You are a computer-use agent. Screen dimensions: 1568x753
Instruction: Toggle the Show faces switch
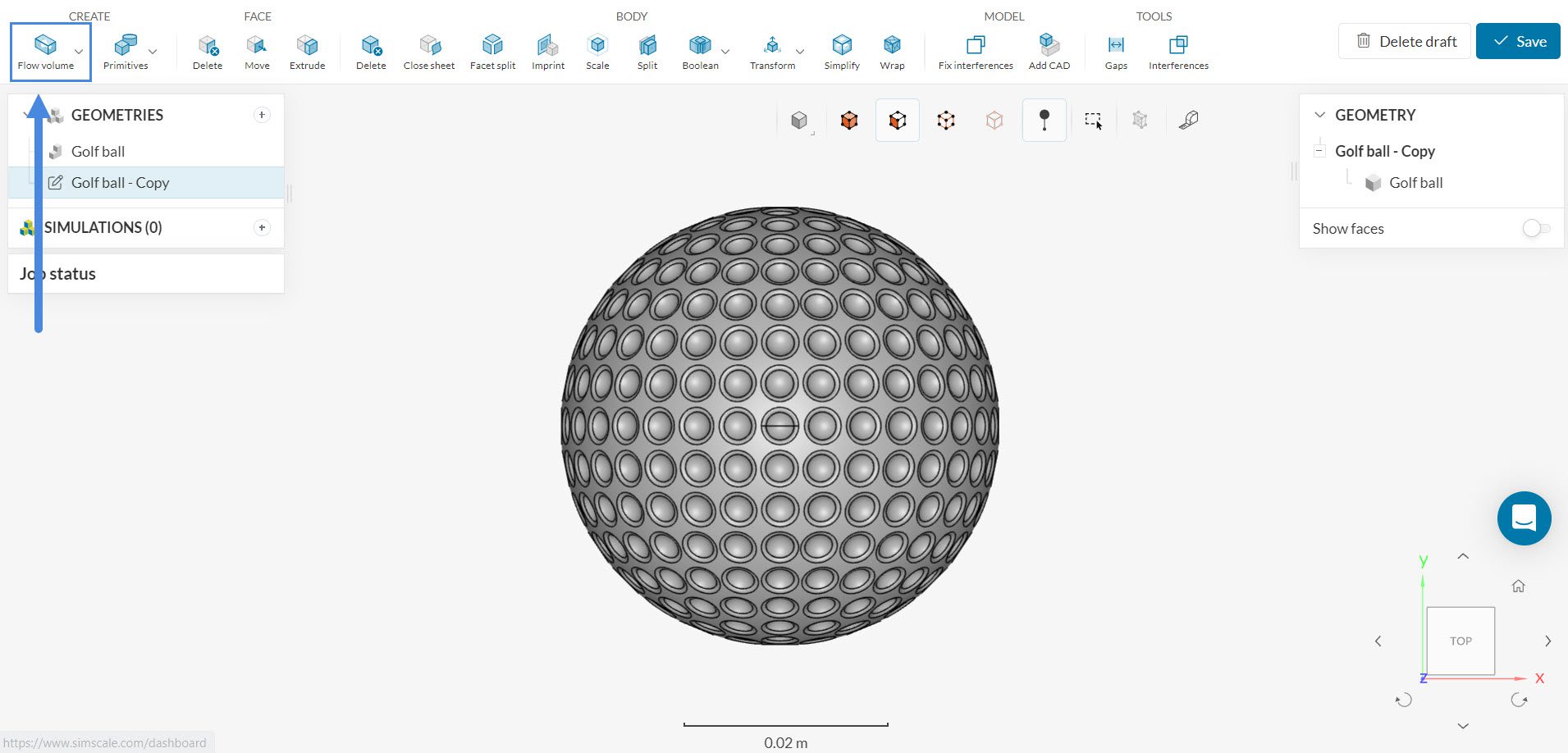(x=1535, y=229)
